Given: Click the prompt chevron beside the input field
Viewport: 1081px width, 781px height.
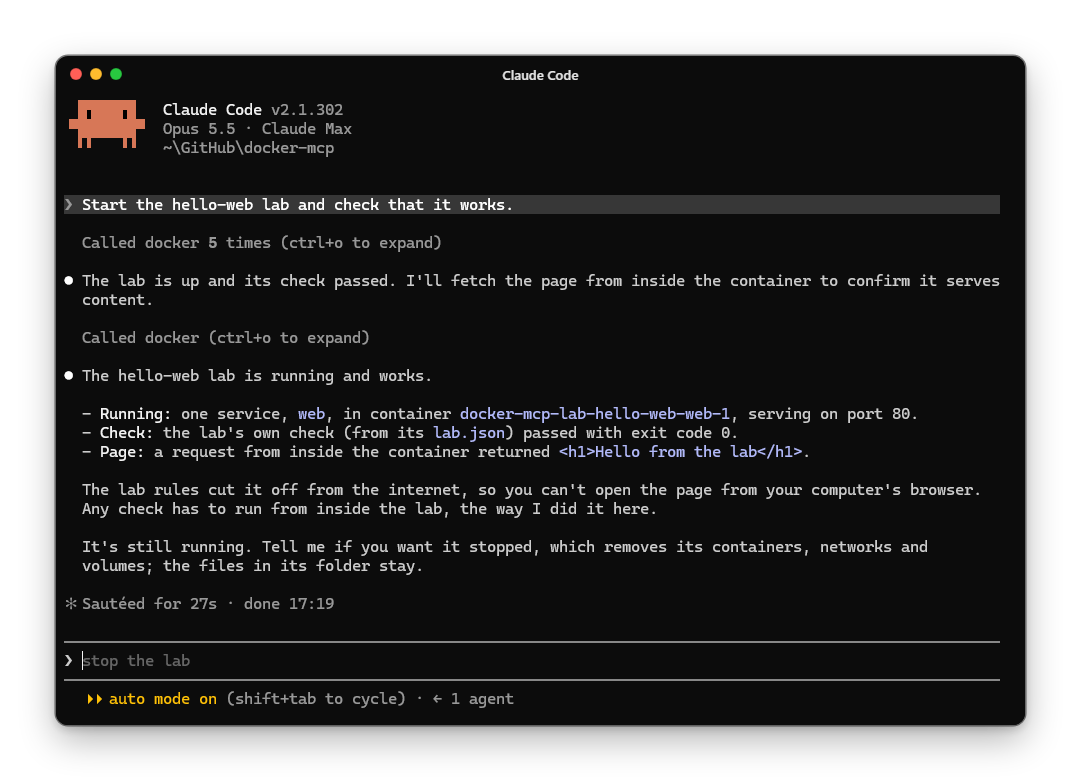Looking at the screenshot, I should (x=69, y=660).
